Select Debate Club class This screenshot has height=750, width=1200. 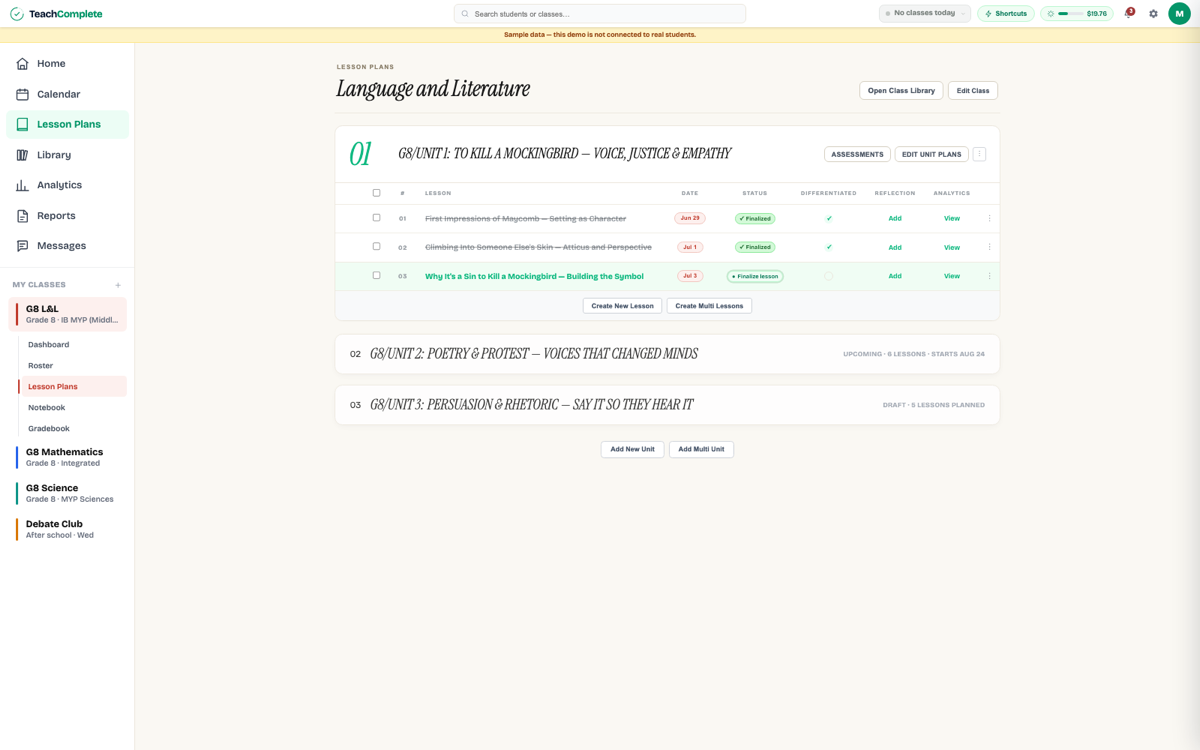pos(67,529)
